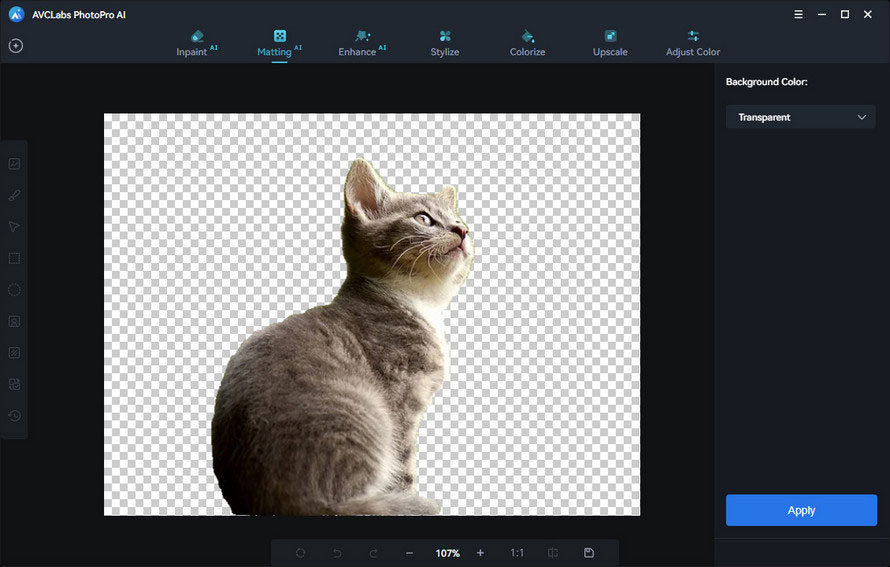Viewport: 890px width, 567px height.
Task: Select the elliptical selection tool
Action: coord(14,290)
